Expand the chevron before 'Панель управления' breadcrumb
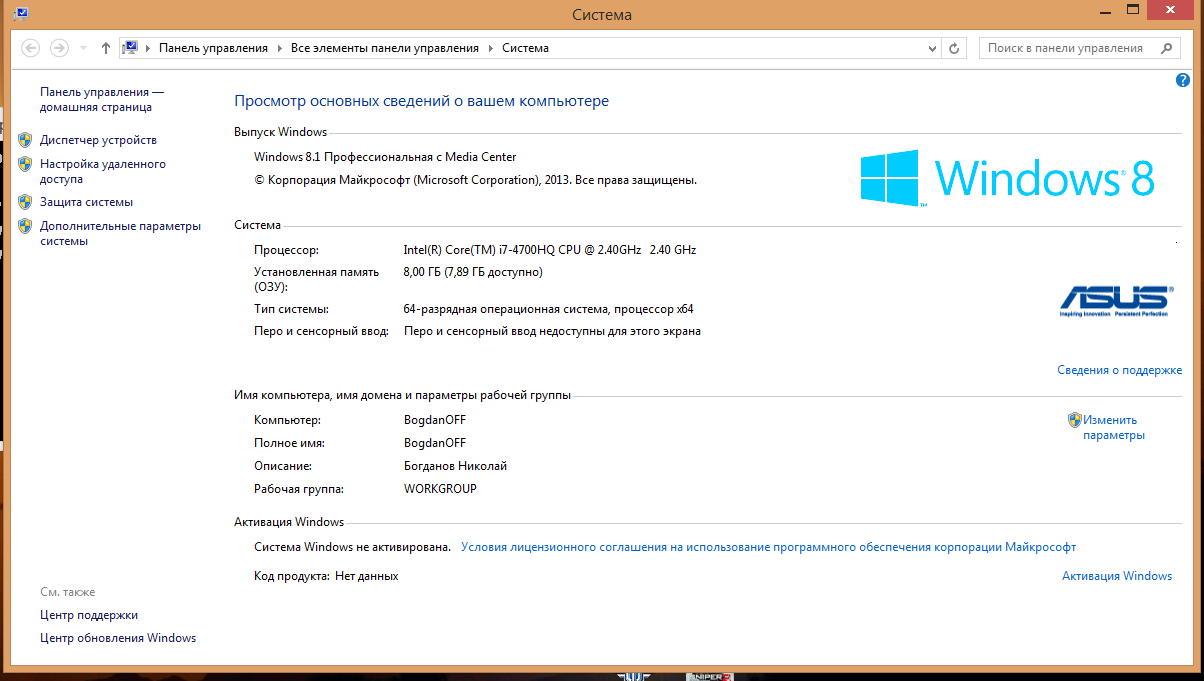 (x=149, y=48)
